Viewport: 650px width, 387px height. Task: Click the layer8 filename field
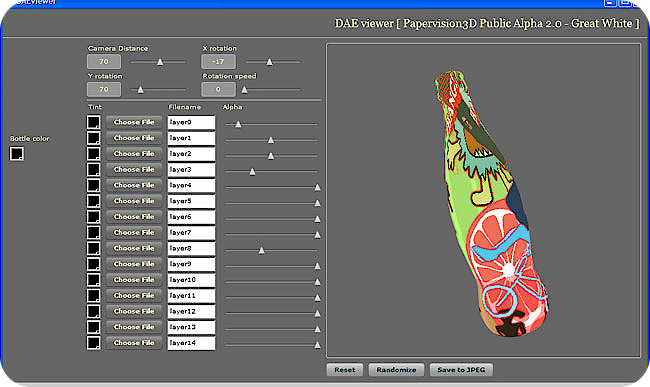(x=192, y=249)
